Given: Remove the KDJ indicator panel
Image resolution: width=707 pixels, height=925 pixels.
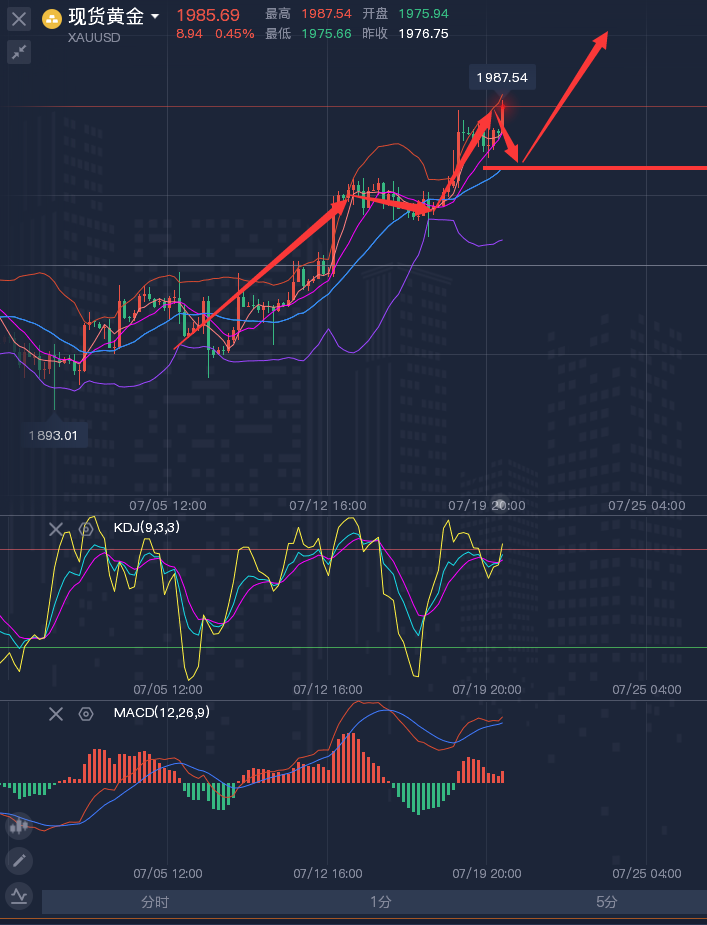Looking at the screenshot, I should pos(56,529).
